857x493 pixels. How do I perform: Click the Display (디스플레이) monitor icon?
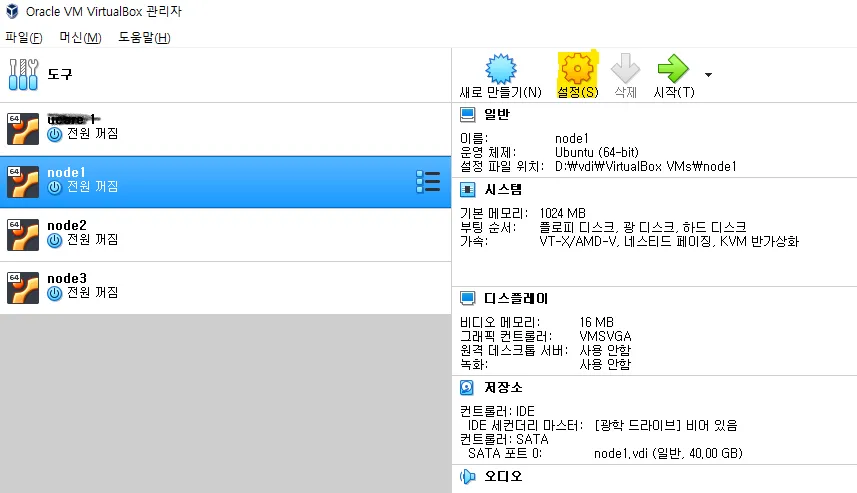(x=468, y=298)
